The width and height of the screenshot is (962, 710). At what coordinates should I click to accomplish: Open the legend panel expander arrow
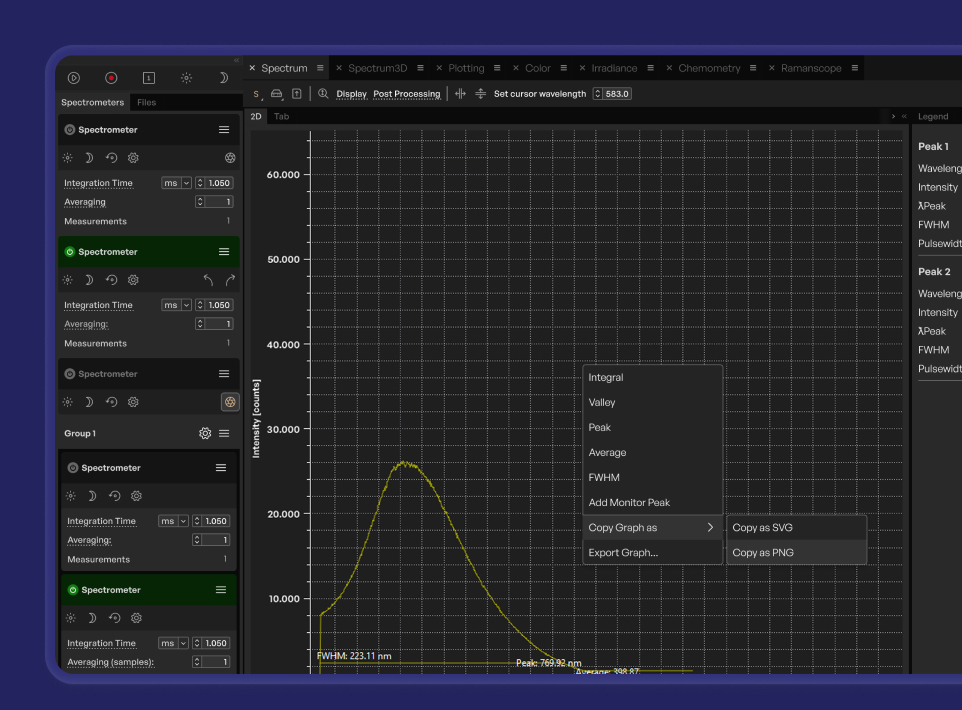(x=893, y=115)
